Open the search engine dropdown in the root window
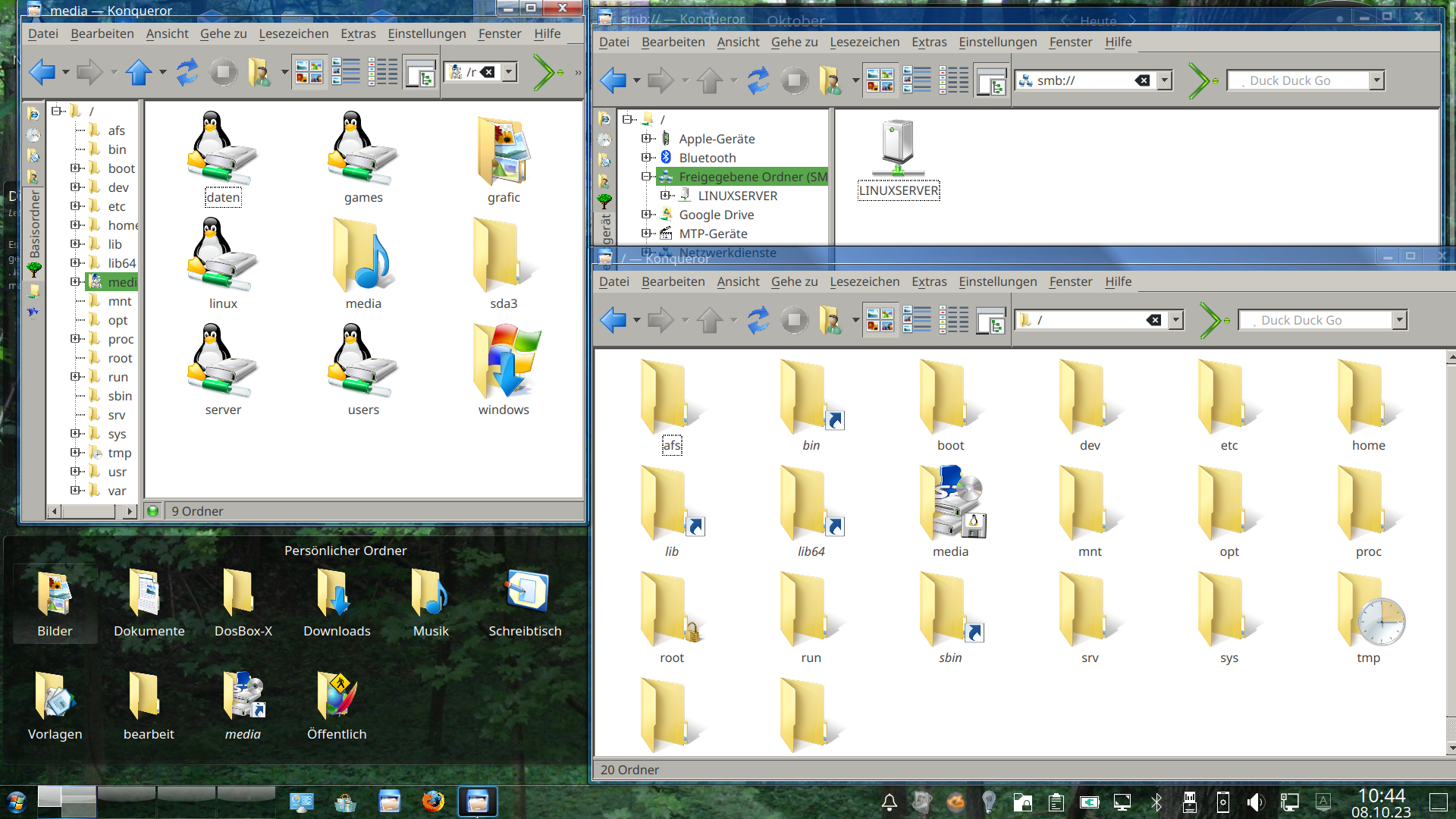The width and height of the screenshot is (1456, 819). click(x=1399, y=320)
